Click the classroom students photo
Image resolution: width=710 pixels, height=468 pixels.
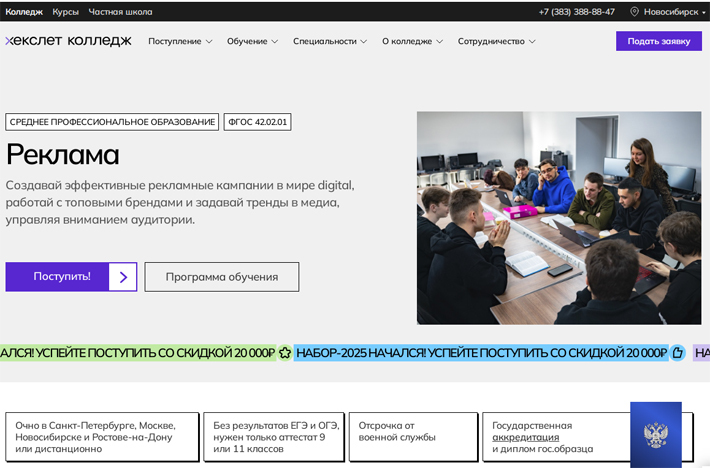(x=559, y=218)
